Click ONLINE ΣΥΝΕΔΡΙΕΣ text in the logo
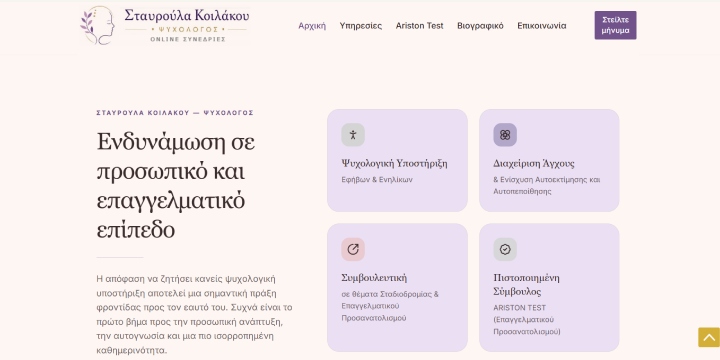 (188, 39)
